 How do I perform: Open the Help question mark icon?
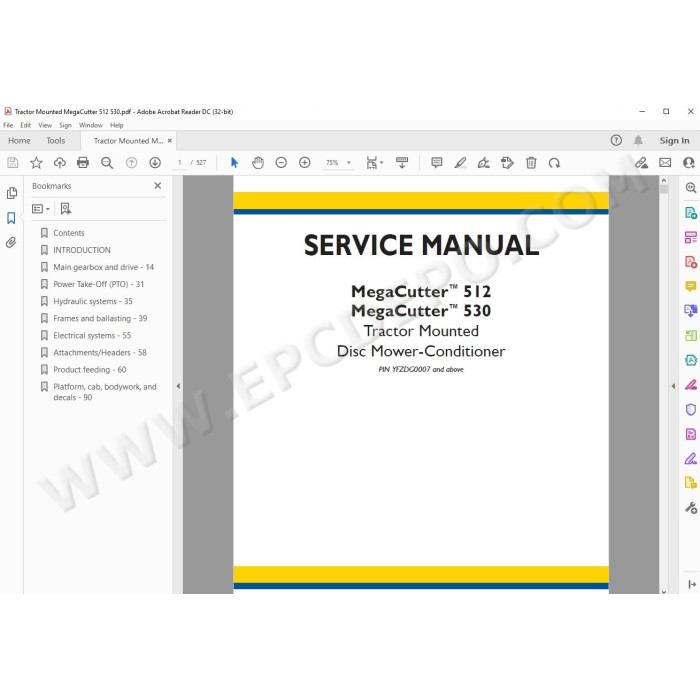616,141
